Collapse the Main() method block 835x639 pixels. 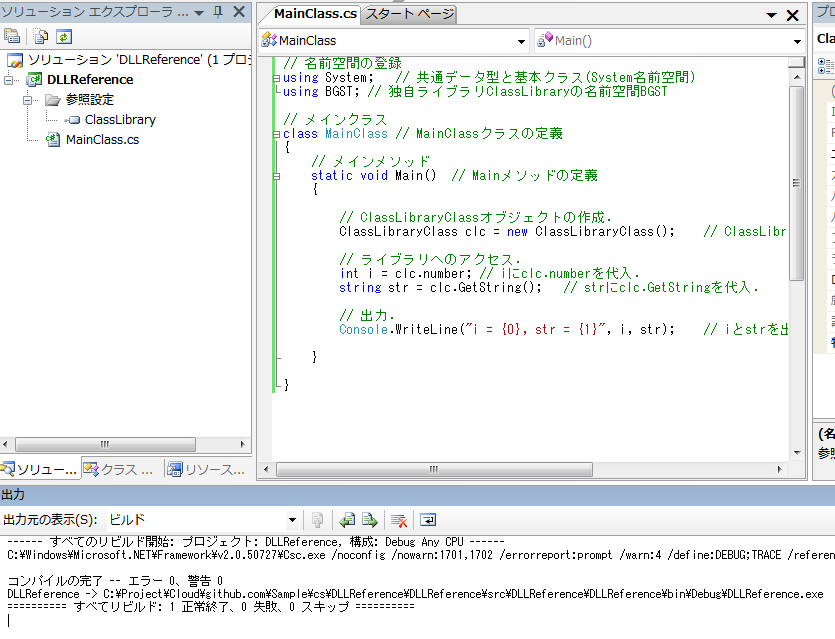pyautogui.click(x=276, y=176)
